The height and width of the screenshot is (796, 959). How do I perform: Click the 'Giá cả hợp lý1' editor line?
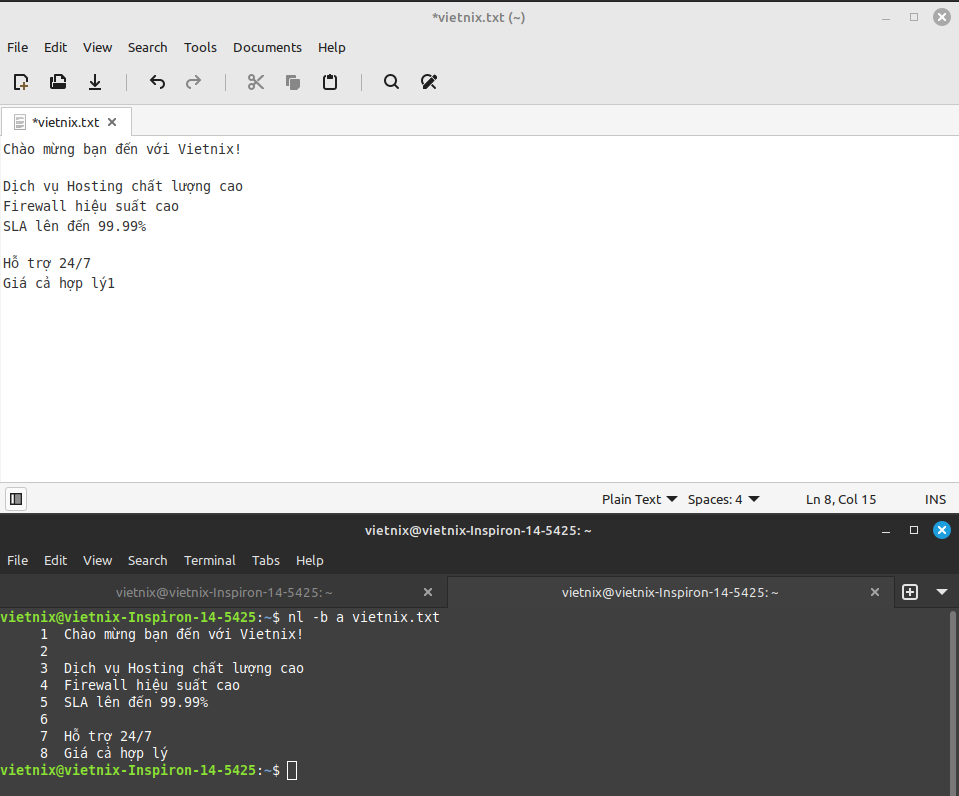click(x=59, y=283)
